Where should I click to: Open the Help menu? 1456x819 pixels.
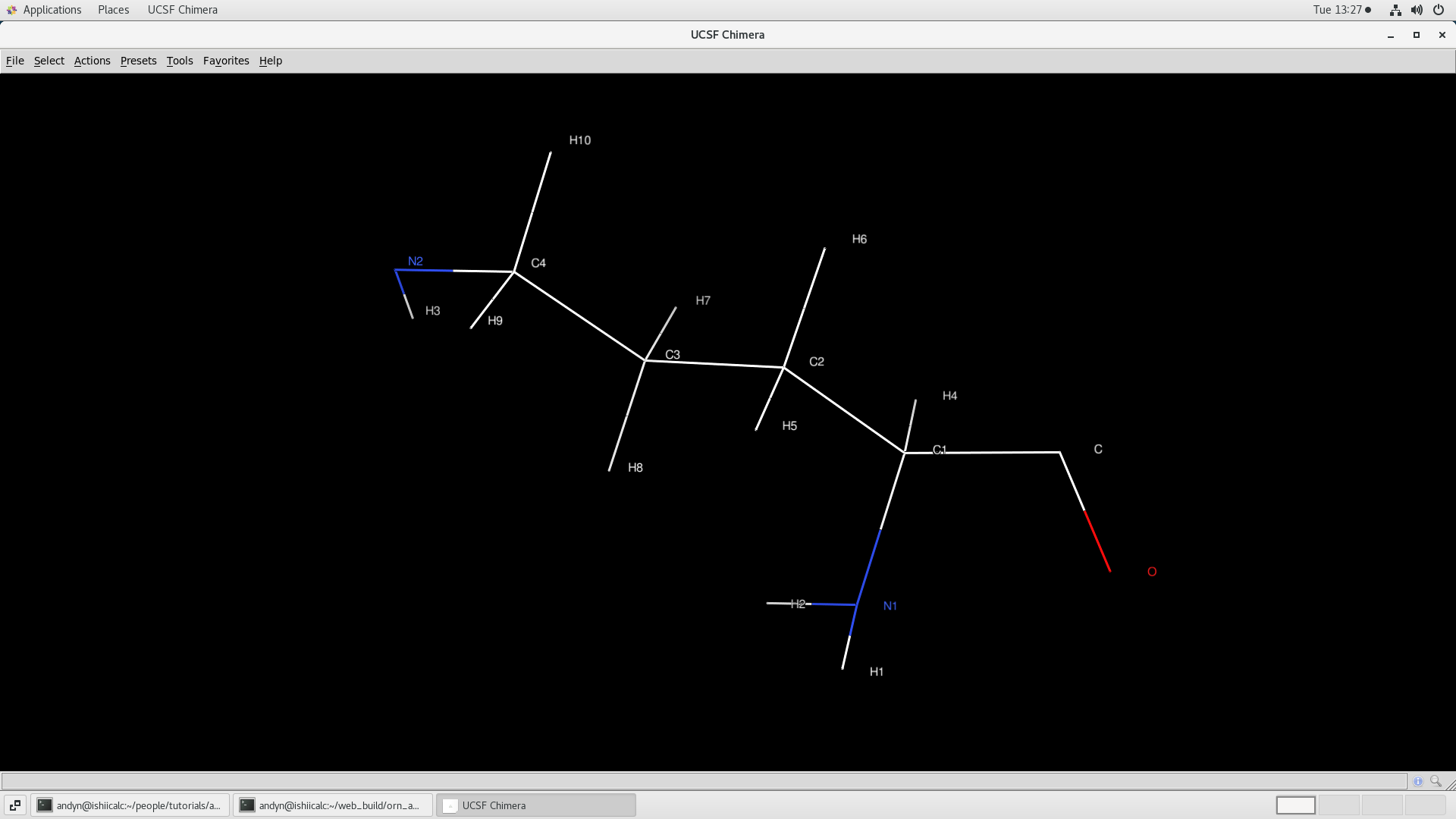(x=271, y=61)
